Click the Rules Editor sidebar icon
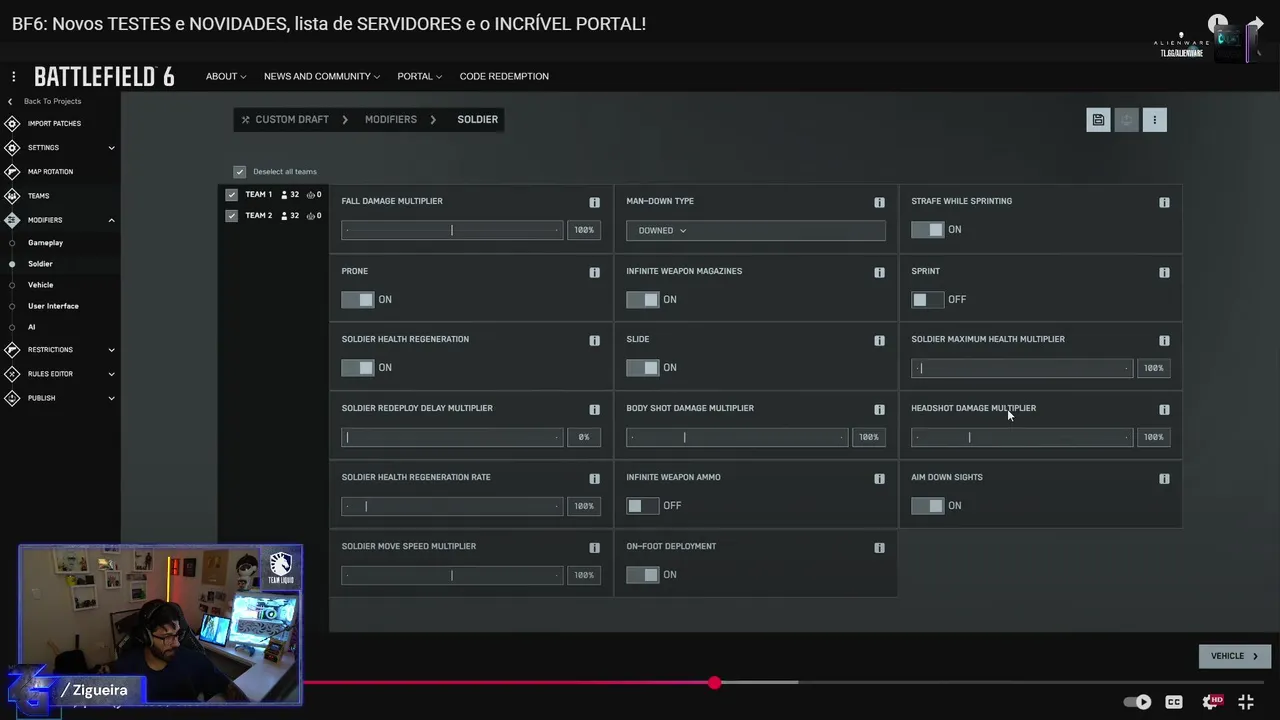This screenshot has width=1280, height=720. click(x=12, y=374)
